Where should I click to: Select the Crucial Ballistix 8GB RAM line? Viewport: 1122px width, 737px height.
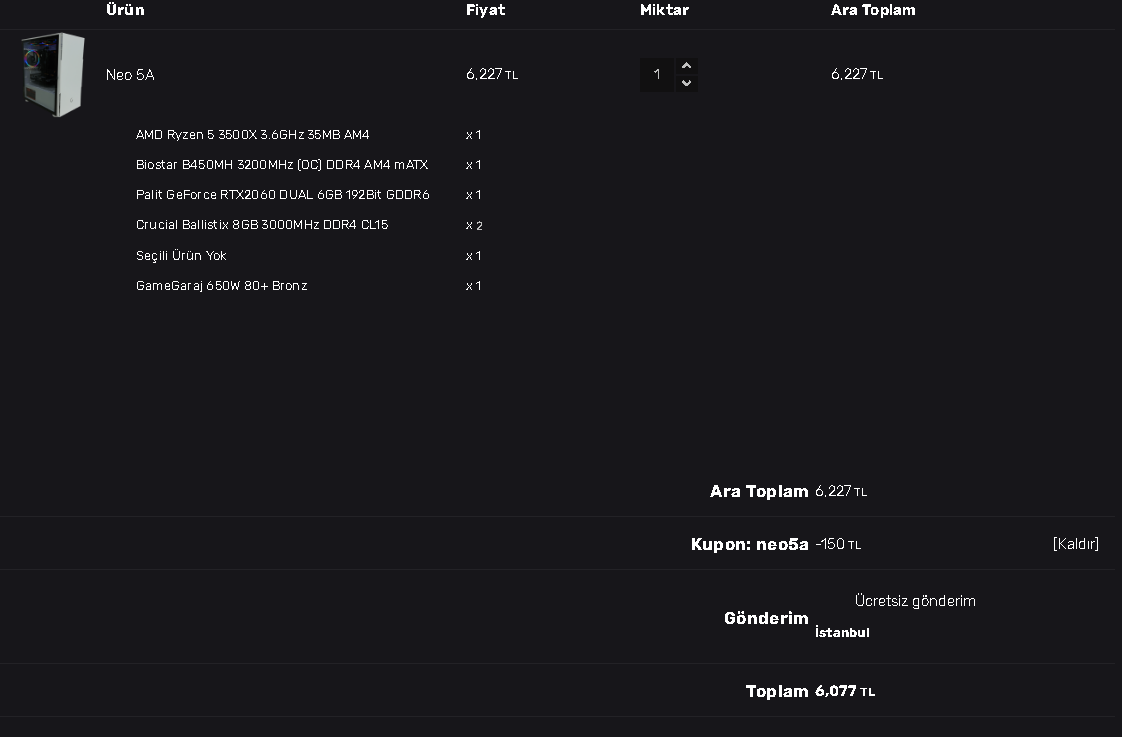pyautogui.click(x=262, y=225)
